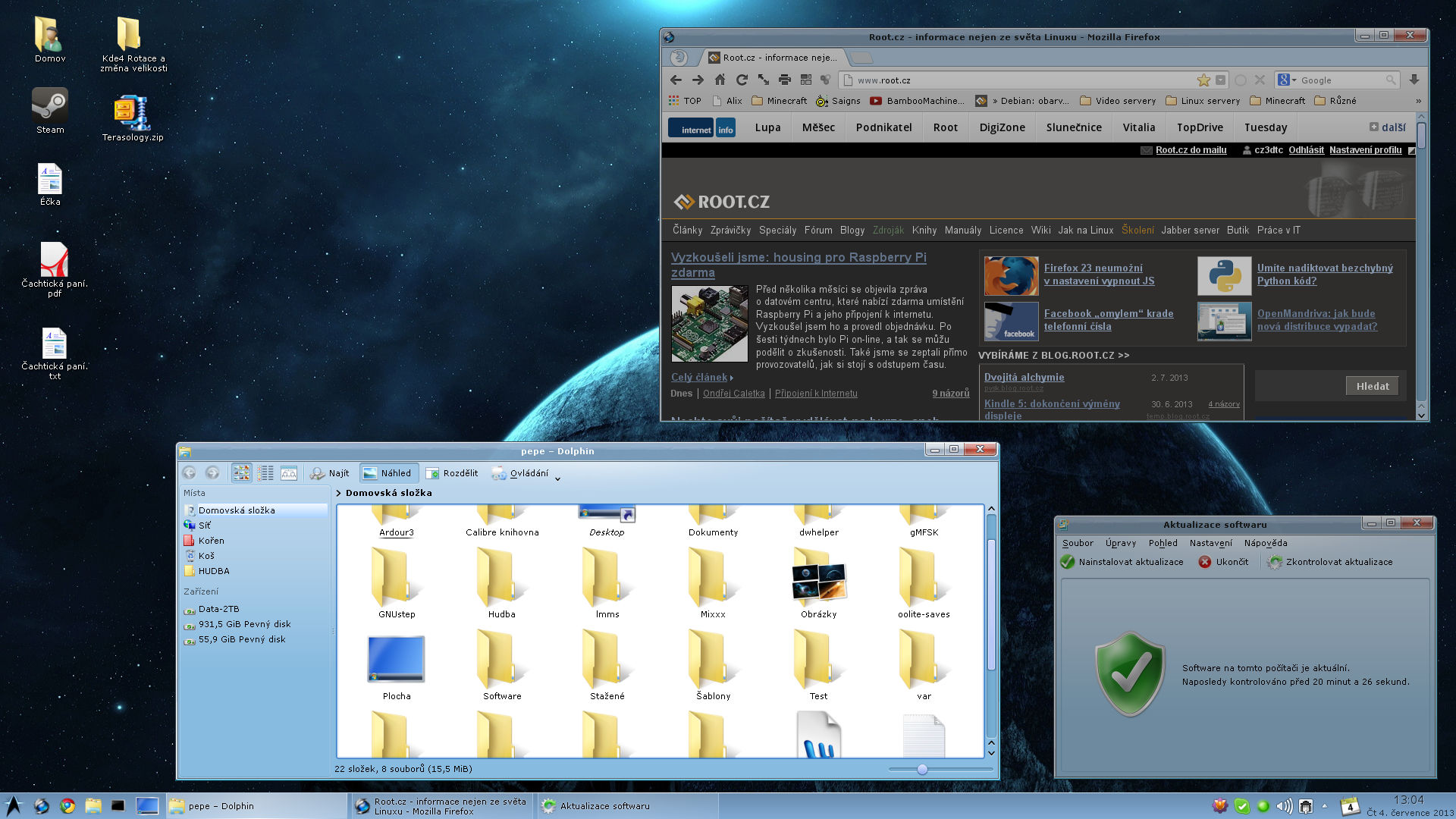Click Zkontrolovat aktualizace button

coord(1330,562)
